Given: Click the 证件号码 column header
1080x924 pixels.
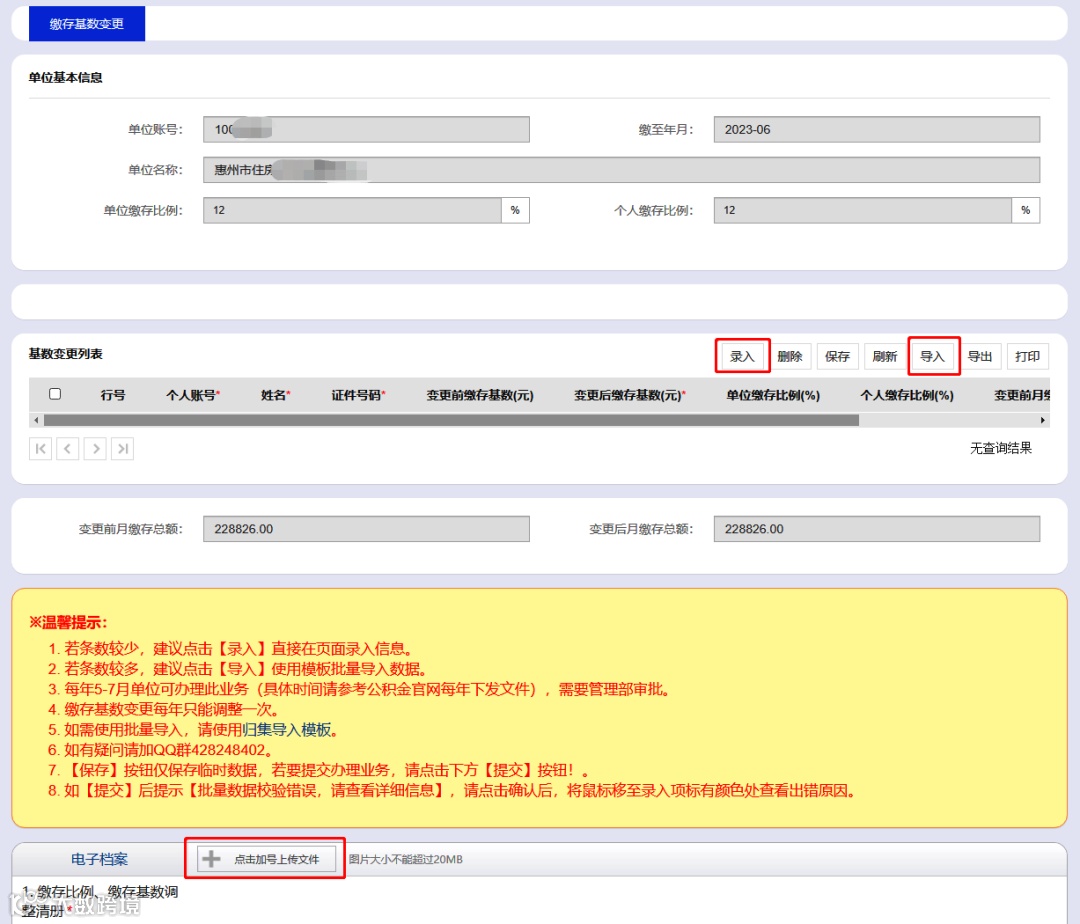Looking at the screenshot, I should click(x=358, y=395).
